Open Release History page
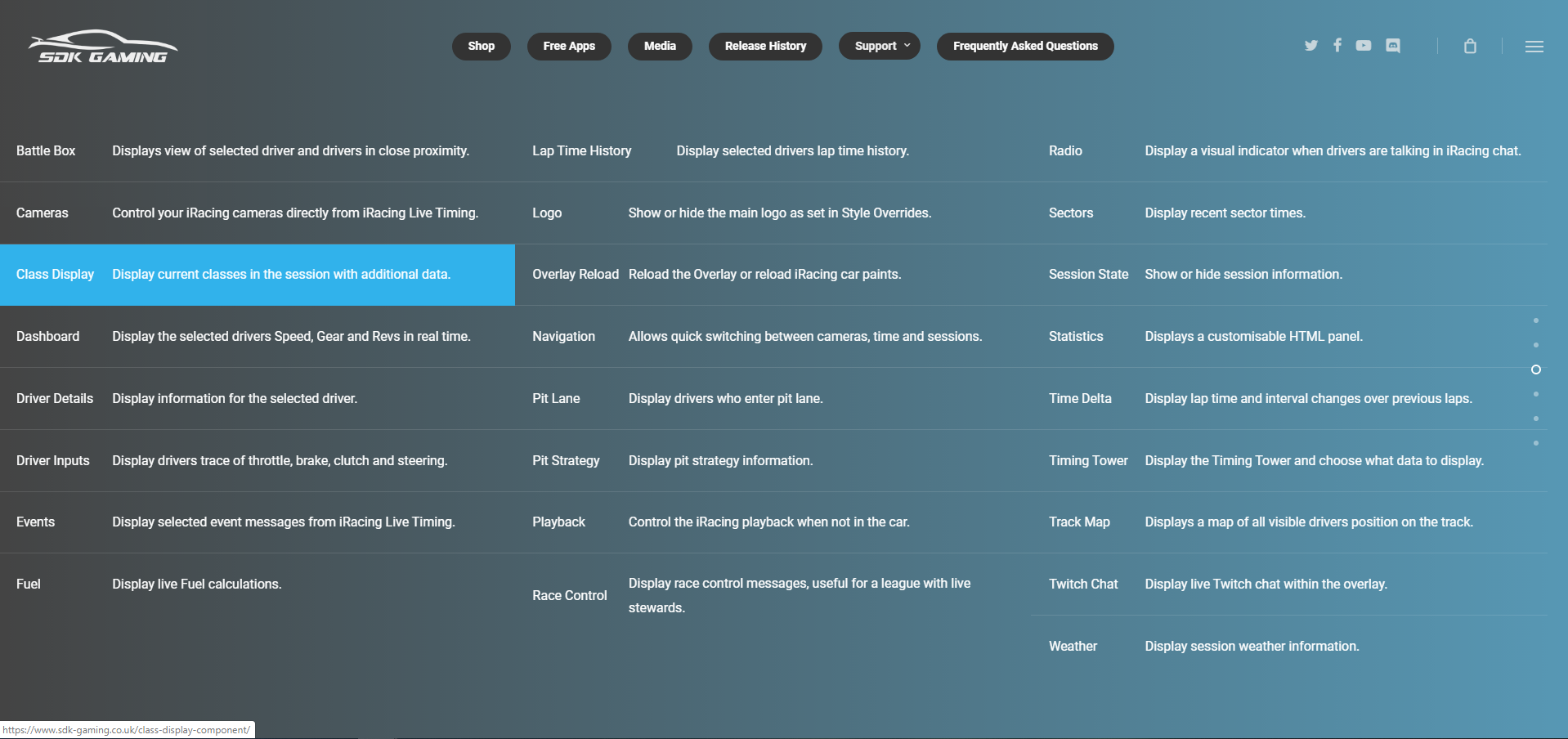The height and width of the screenshot is (739, 1568). point(765,46)
